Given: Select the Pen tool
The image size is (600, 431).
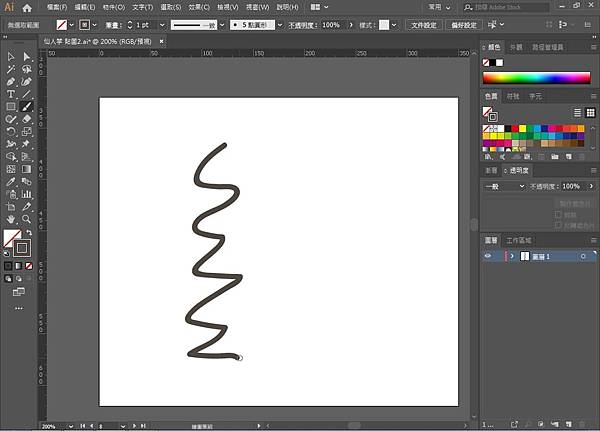Looking at the screenshot, I should click(11, 82).
